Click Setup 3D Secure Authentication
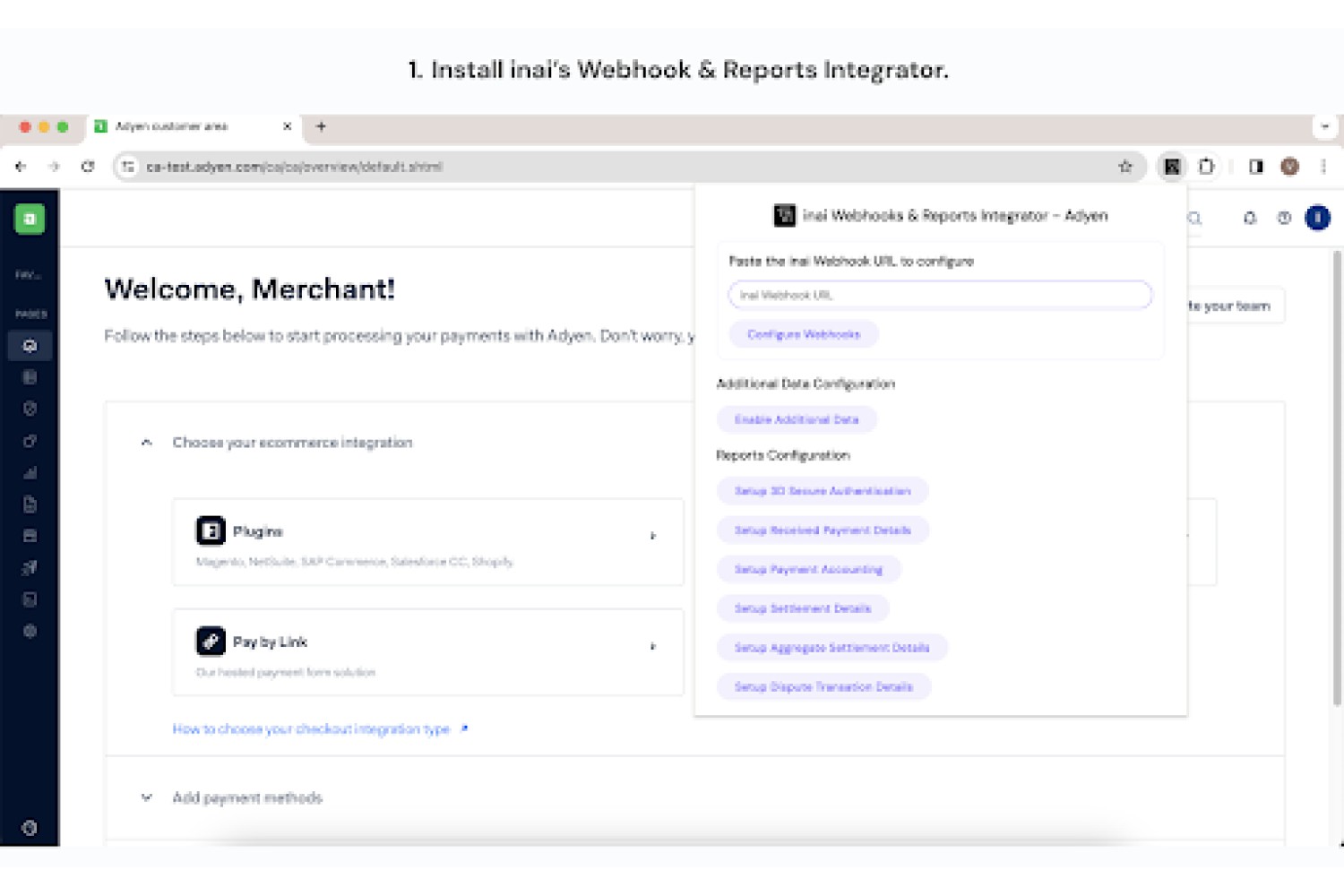1344x896 pixels. tap(823, 491)
